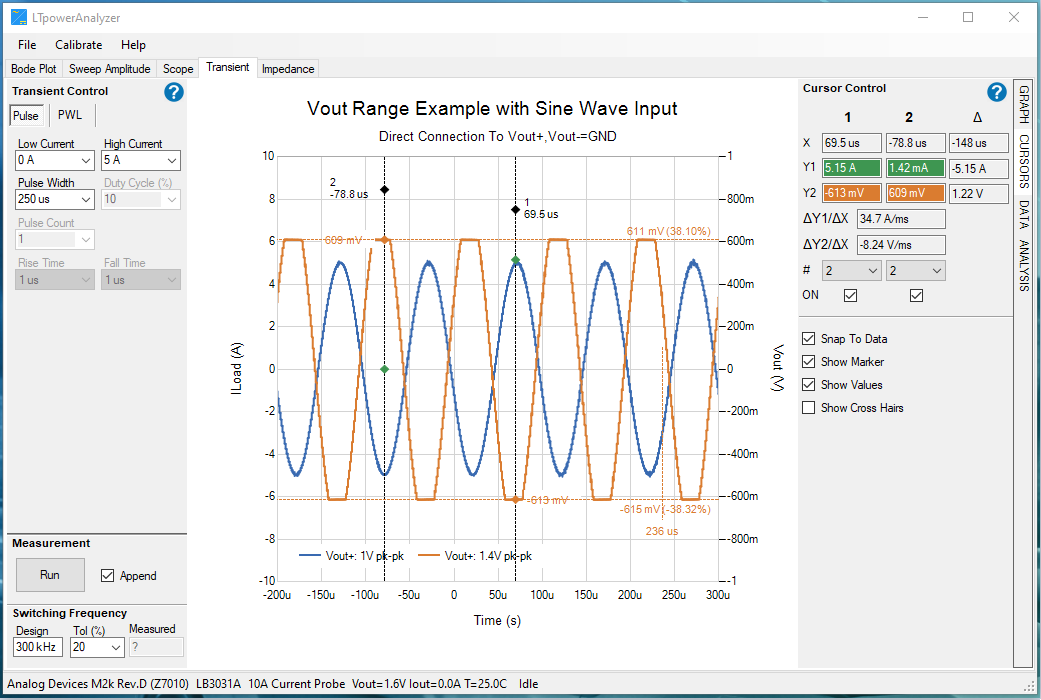Click the Transient Control help icon
This screenshot has width=1041, height=700.
point(174,92)
